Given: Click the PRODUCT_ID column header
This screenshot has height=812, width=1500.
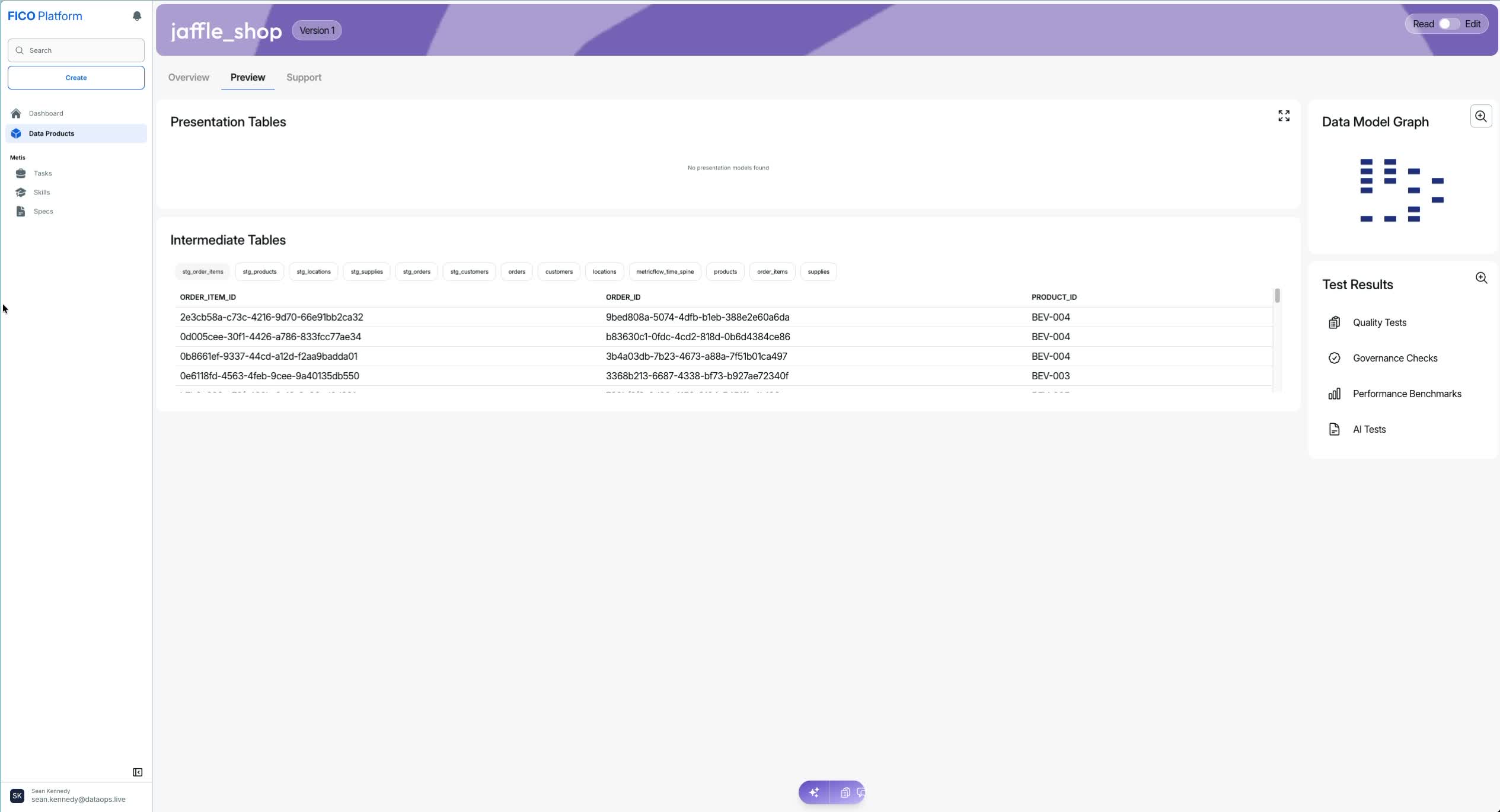Looking at the screenshot, I should (1054, 297).
